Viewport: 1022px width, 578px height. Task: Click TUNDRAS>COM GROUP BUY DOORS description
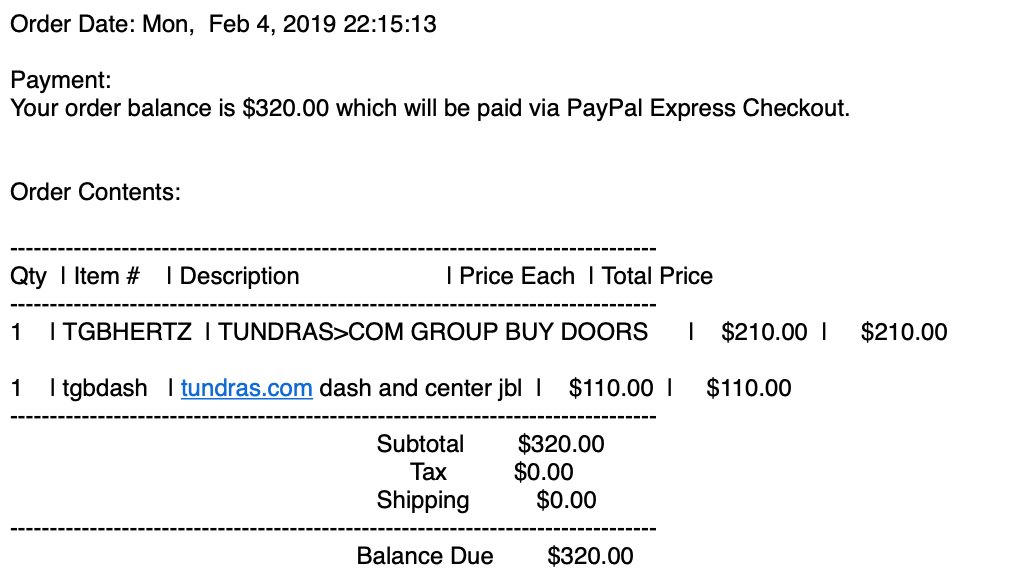pyautogui.click(x=433, y=332)
